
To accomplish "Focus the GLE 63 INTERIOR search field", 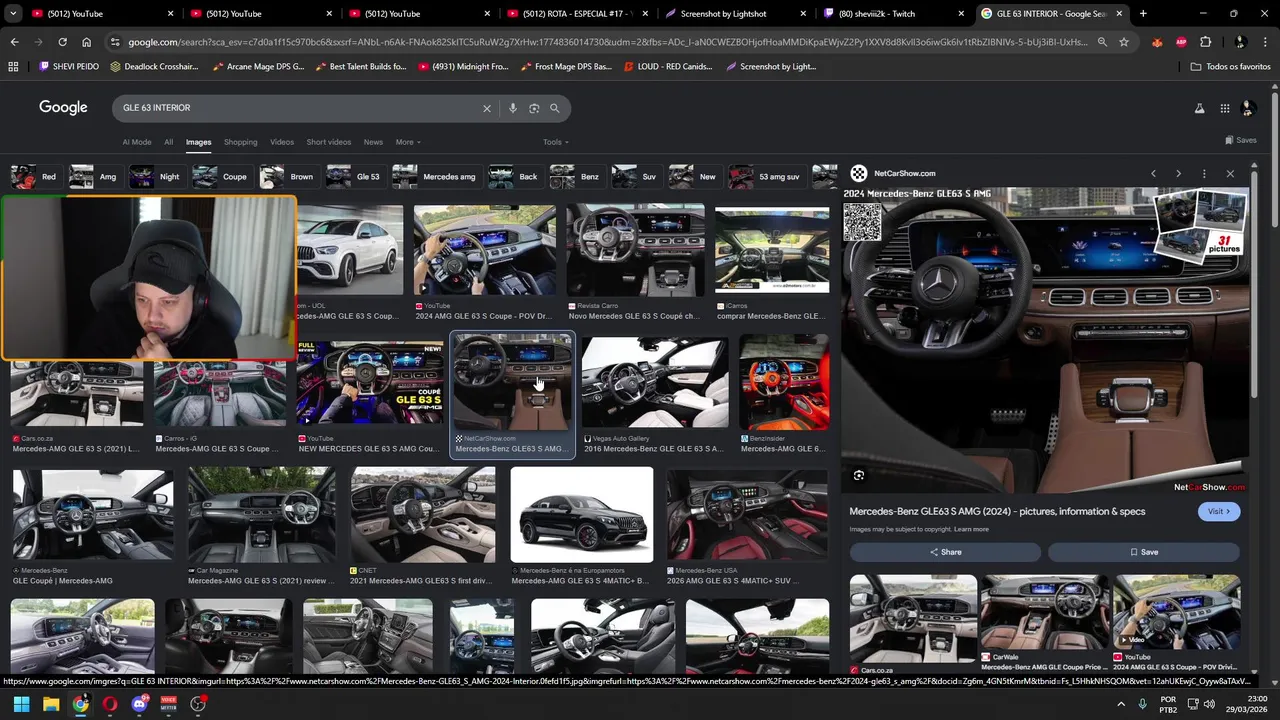I will click(300, 108).
